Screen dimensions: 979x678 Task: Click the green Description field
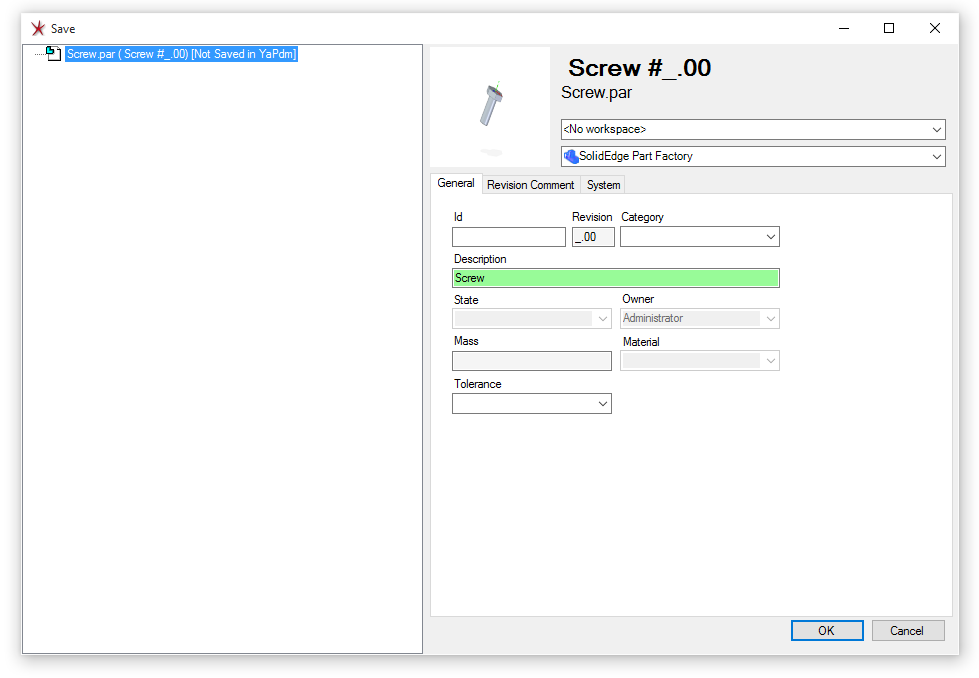pos(616,278)
